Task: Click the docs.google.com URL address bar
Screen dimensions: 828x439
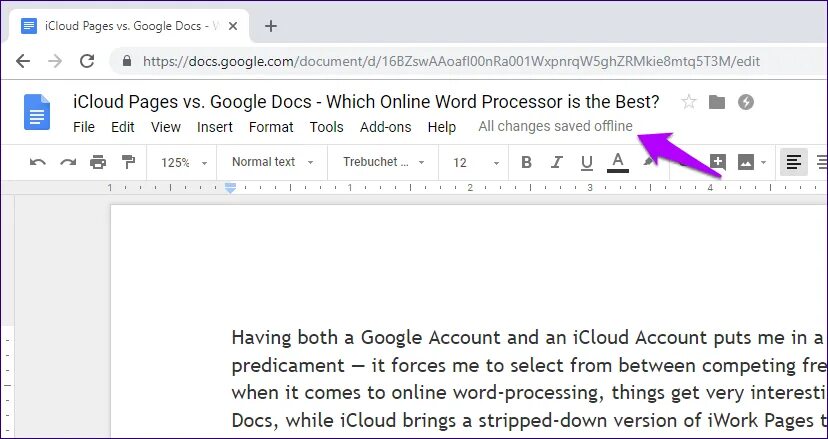Action: tap(451, 62)
